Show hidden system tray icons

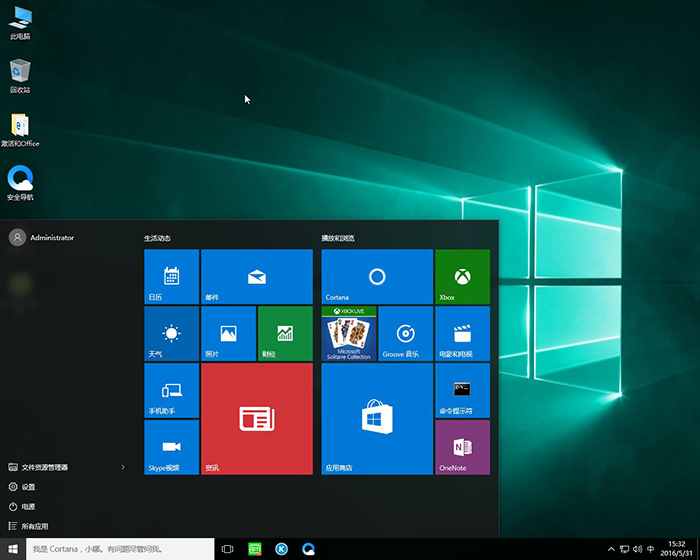pyautogui.click(x=611, y=549)
